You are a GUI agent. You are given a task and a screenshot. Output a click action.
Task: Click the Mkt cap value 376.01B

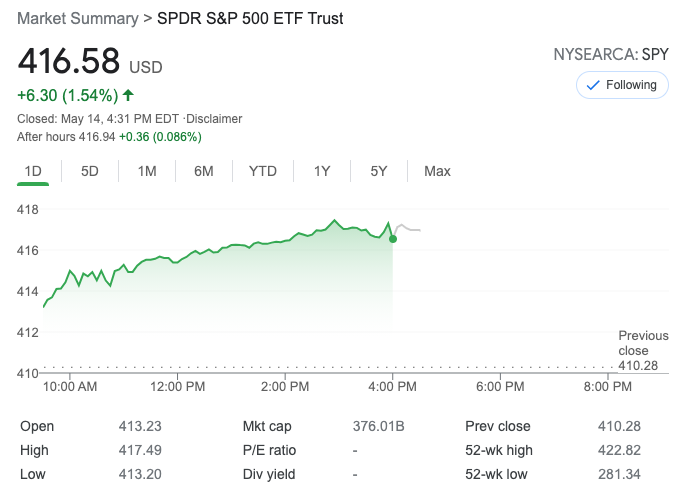coord(378,426)
